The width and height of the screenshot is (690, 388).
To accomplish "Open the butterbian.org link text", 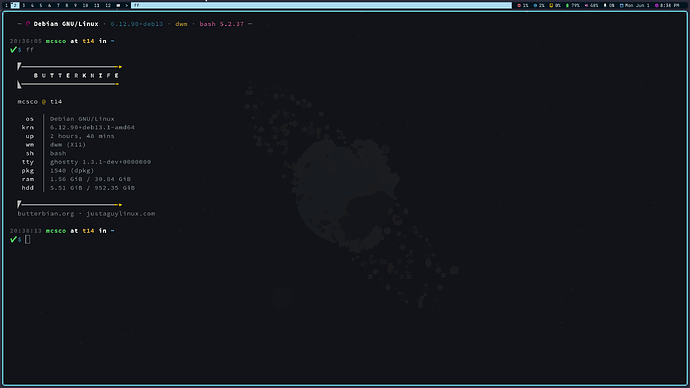I will click(46, 213).
